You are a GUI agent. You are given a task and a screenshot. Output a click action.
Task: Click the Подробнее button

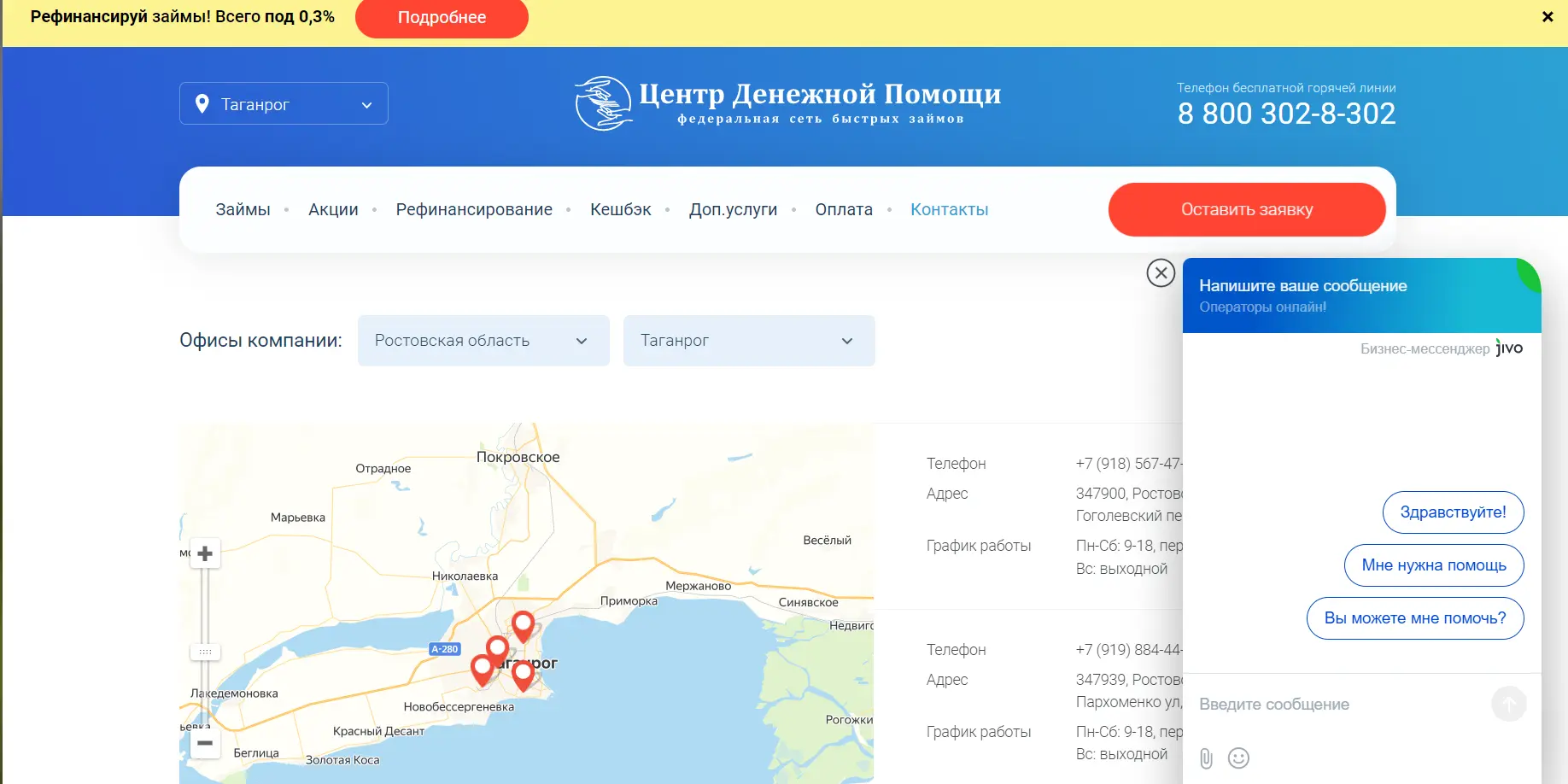click(442, 18)
